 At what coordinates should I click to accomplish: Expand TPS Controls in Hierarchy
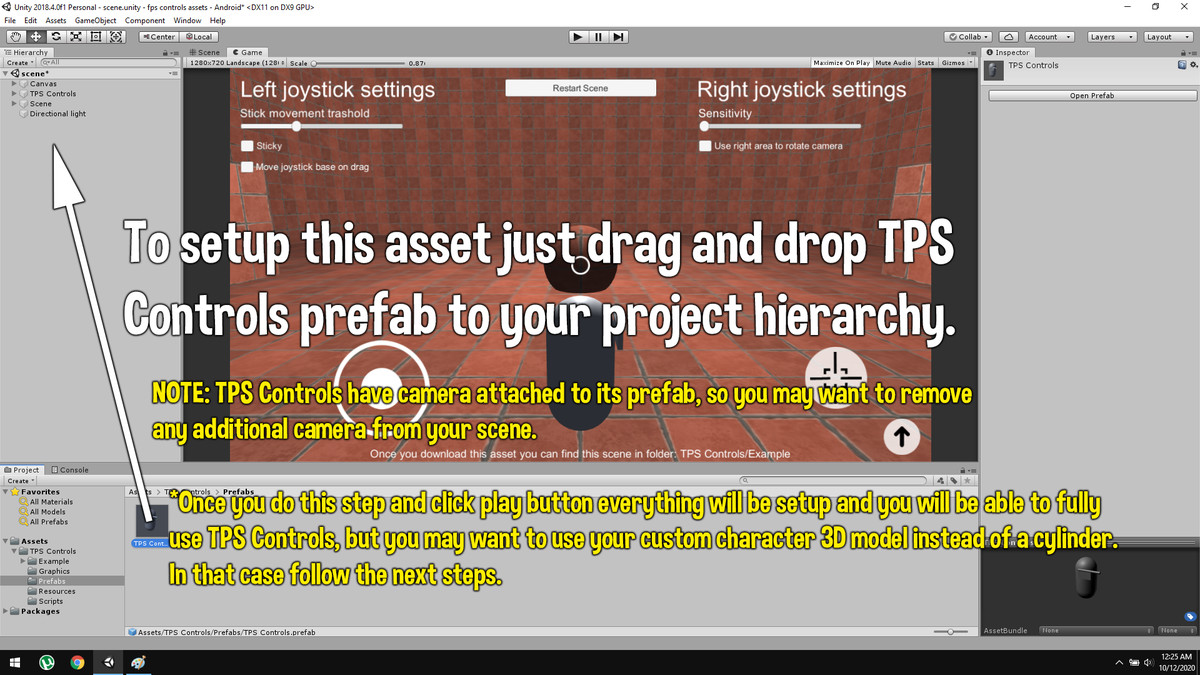(x=15, y=94)
